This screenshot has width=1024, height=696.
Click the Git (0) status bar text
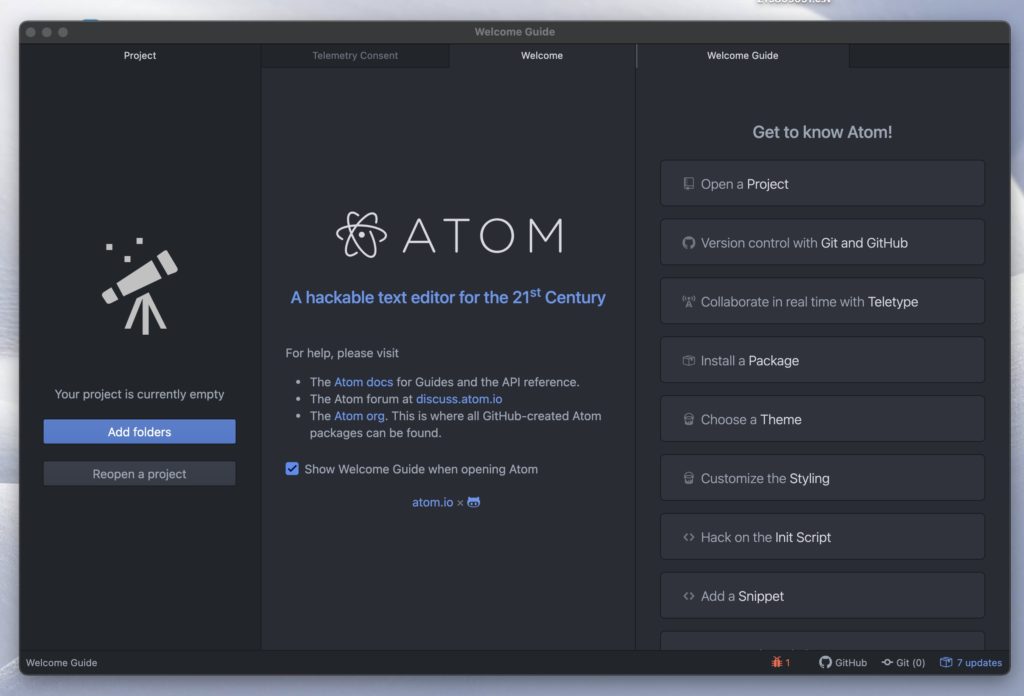click(x=910, y=662)
